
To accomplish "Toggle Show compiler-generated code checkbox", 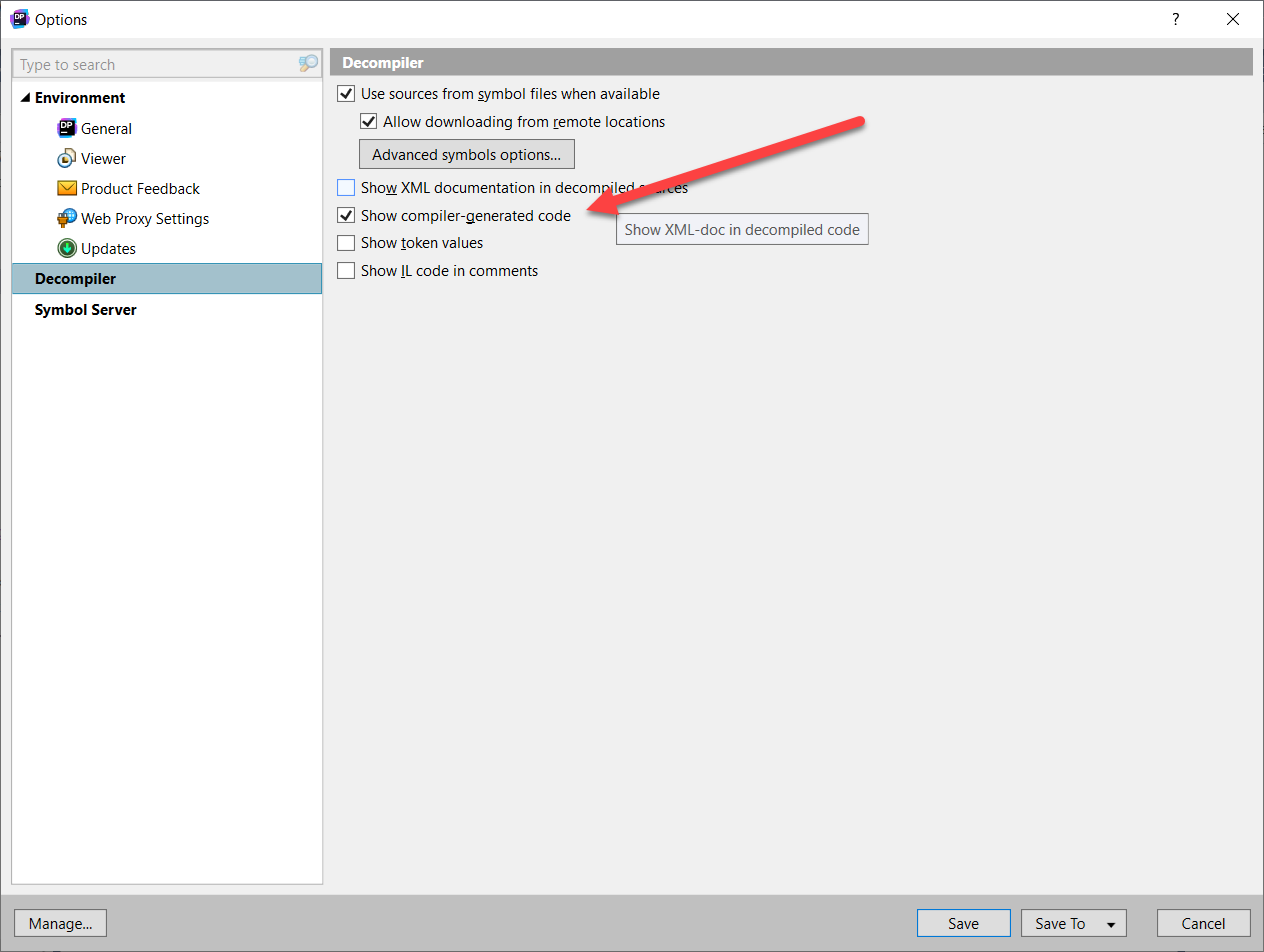I will pos(347,215).
